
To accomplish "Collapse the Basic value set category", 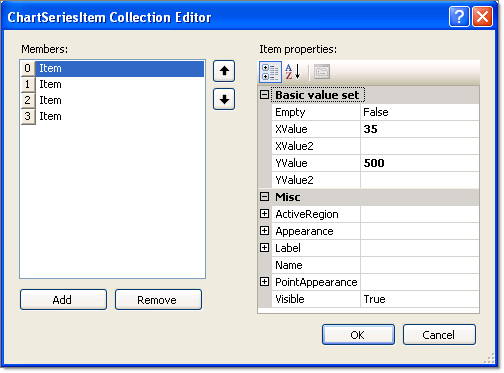I will click(264, 95).
